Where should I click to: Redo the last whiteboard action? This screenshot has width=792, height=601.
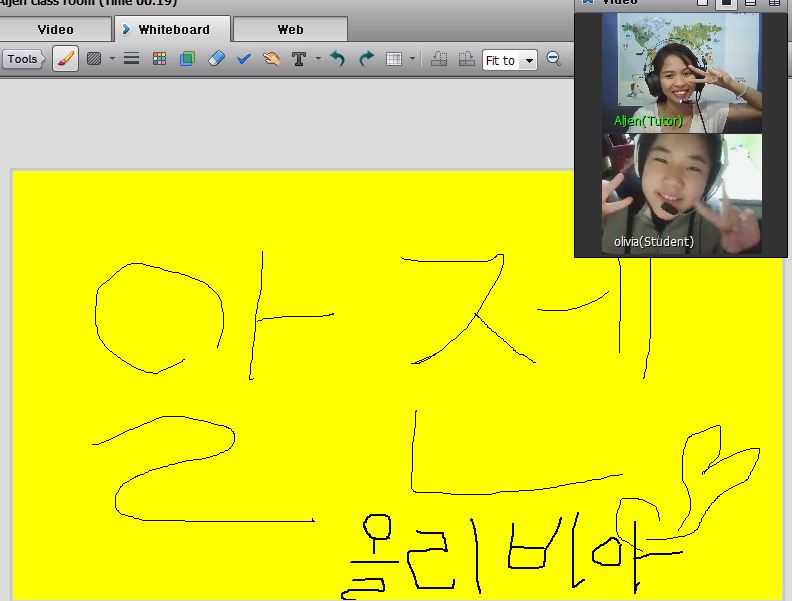tap(366, 59)
